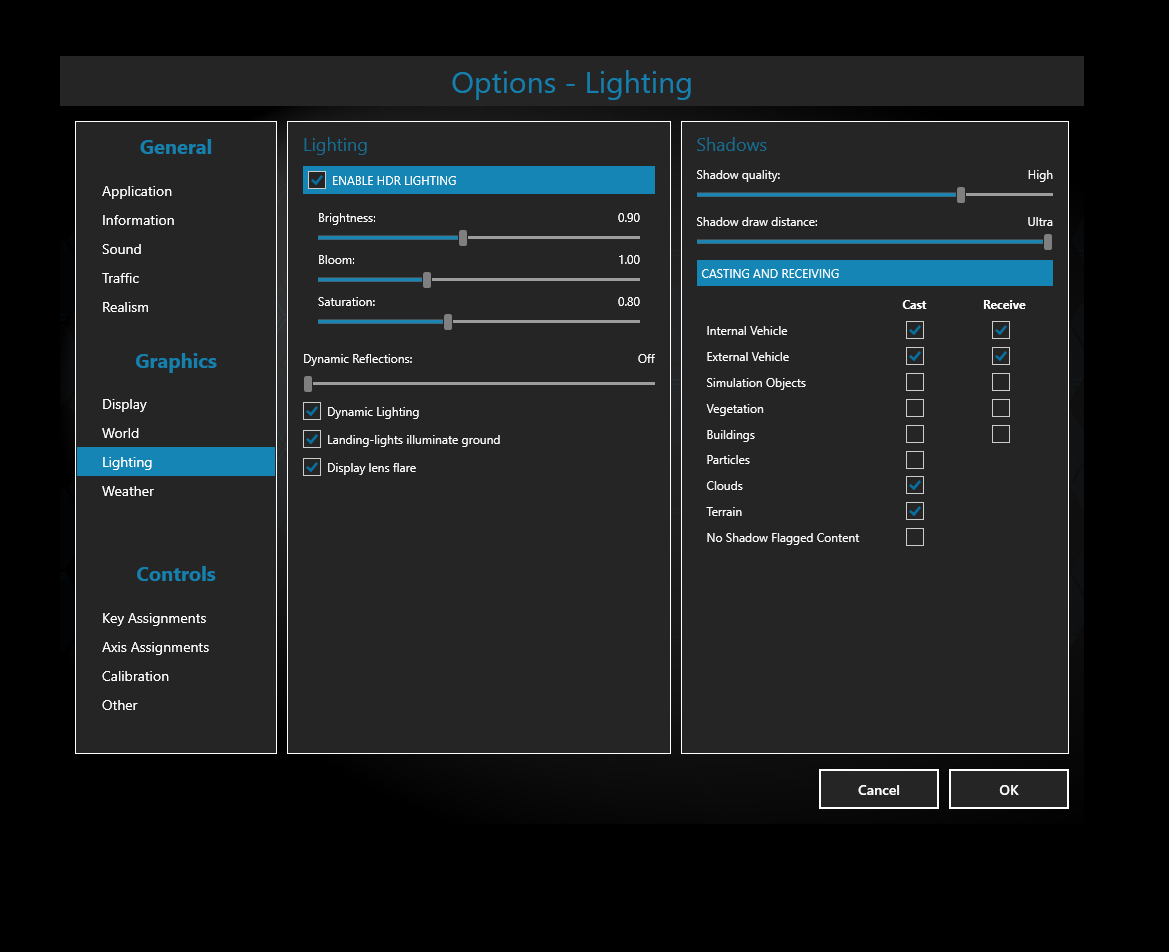Open Axis Assignments controls page
Image resolution: width=1169 pixels, height=952 pixels.
pos(155,648)
